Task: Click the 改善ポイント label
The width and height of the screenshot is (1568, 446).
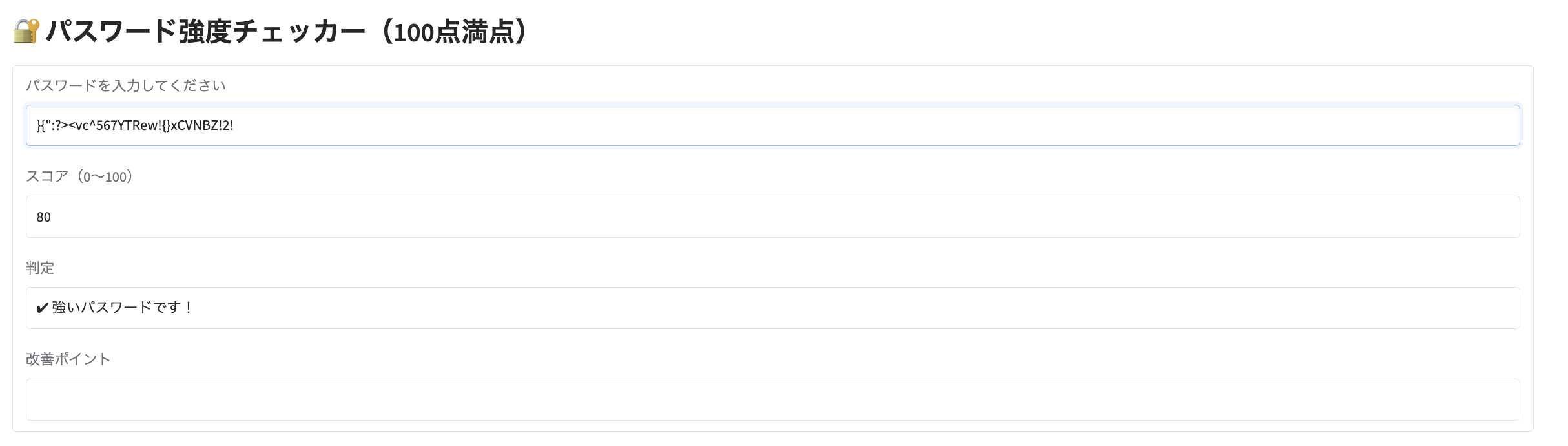Action: click(x=68, y=358)
